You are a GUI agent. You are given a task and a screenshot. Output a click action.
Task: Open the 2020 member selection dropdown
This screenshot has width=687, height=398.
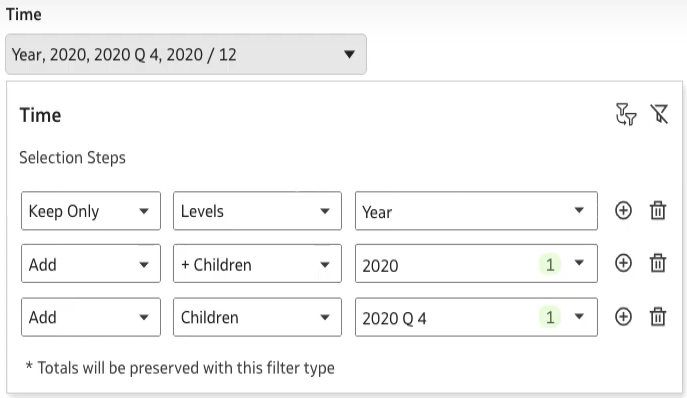tap(476, 264)
